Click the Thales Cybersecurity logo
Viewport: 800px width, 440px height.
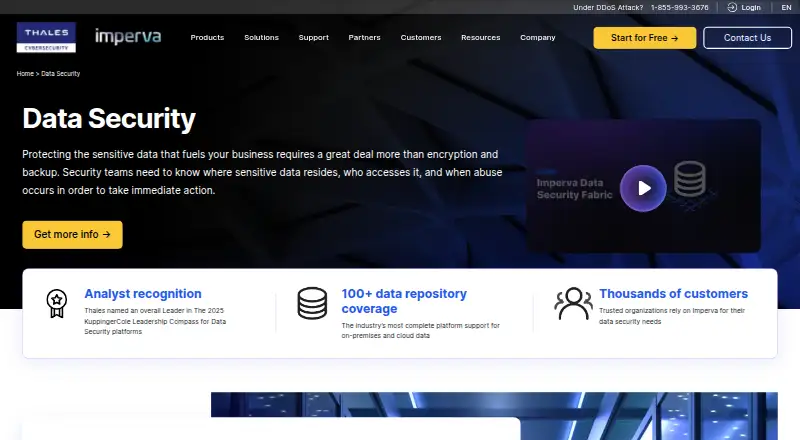46,37
